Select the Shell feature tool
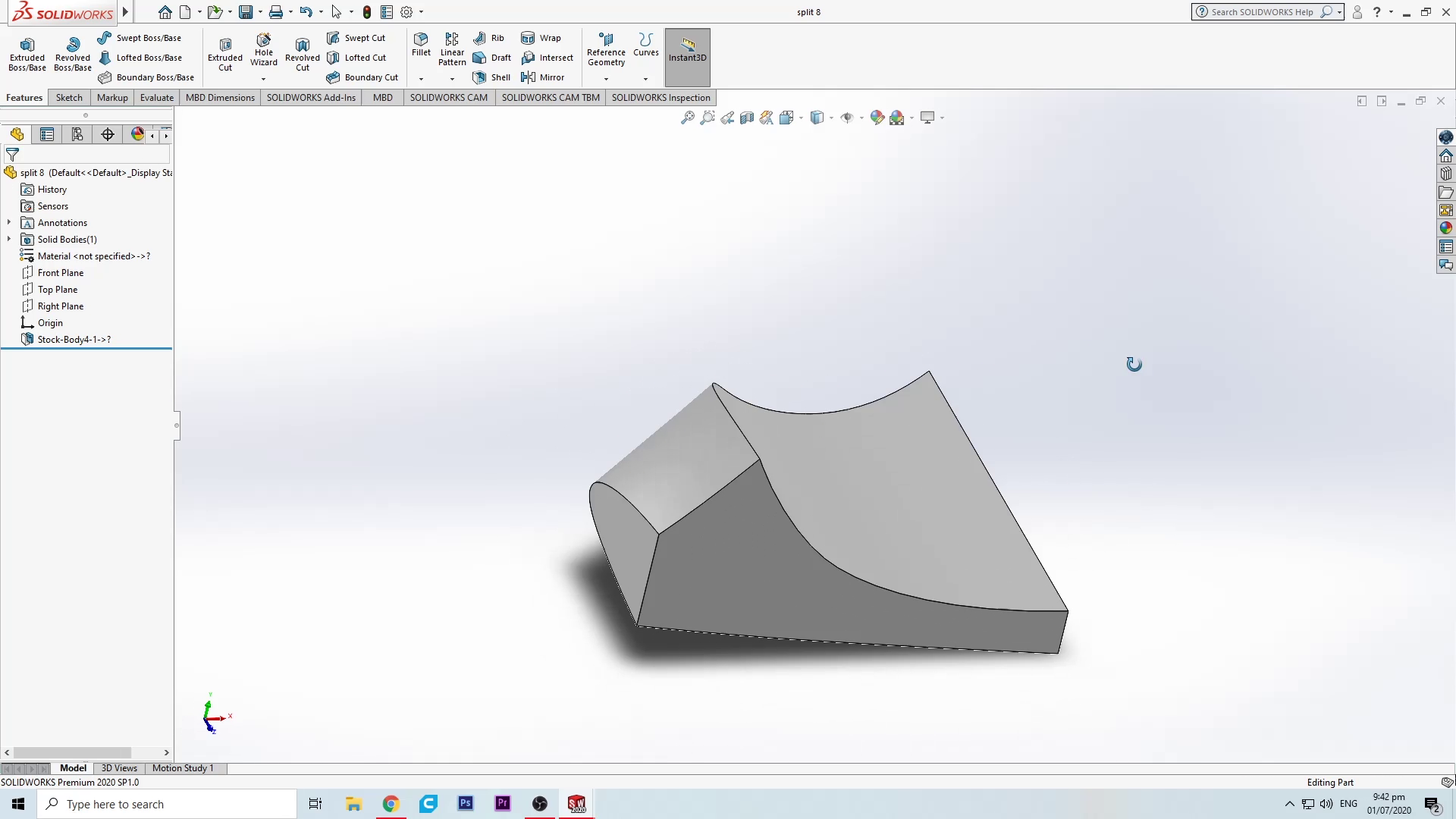Image resolution: width=1456 pixels, height=819 pixels. (x=491, y=77)
